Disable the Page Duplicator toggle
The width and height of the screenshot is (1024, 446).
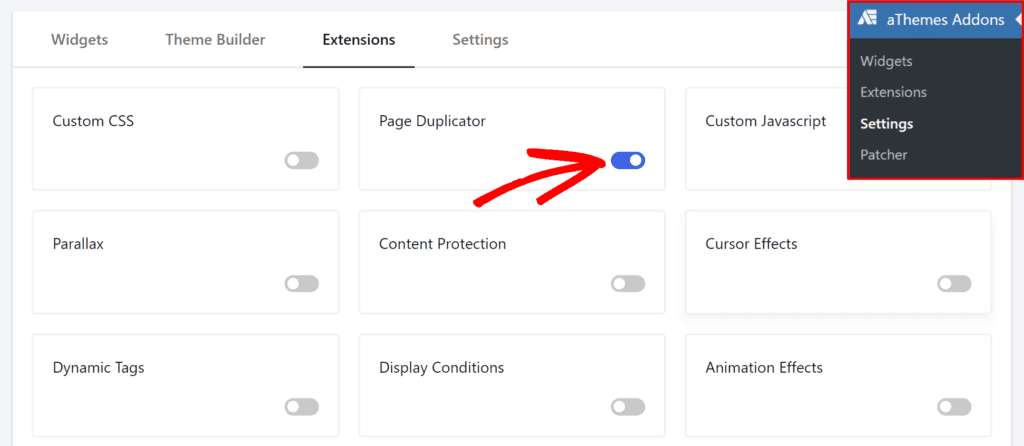click(x=628, y=160)
